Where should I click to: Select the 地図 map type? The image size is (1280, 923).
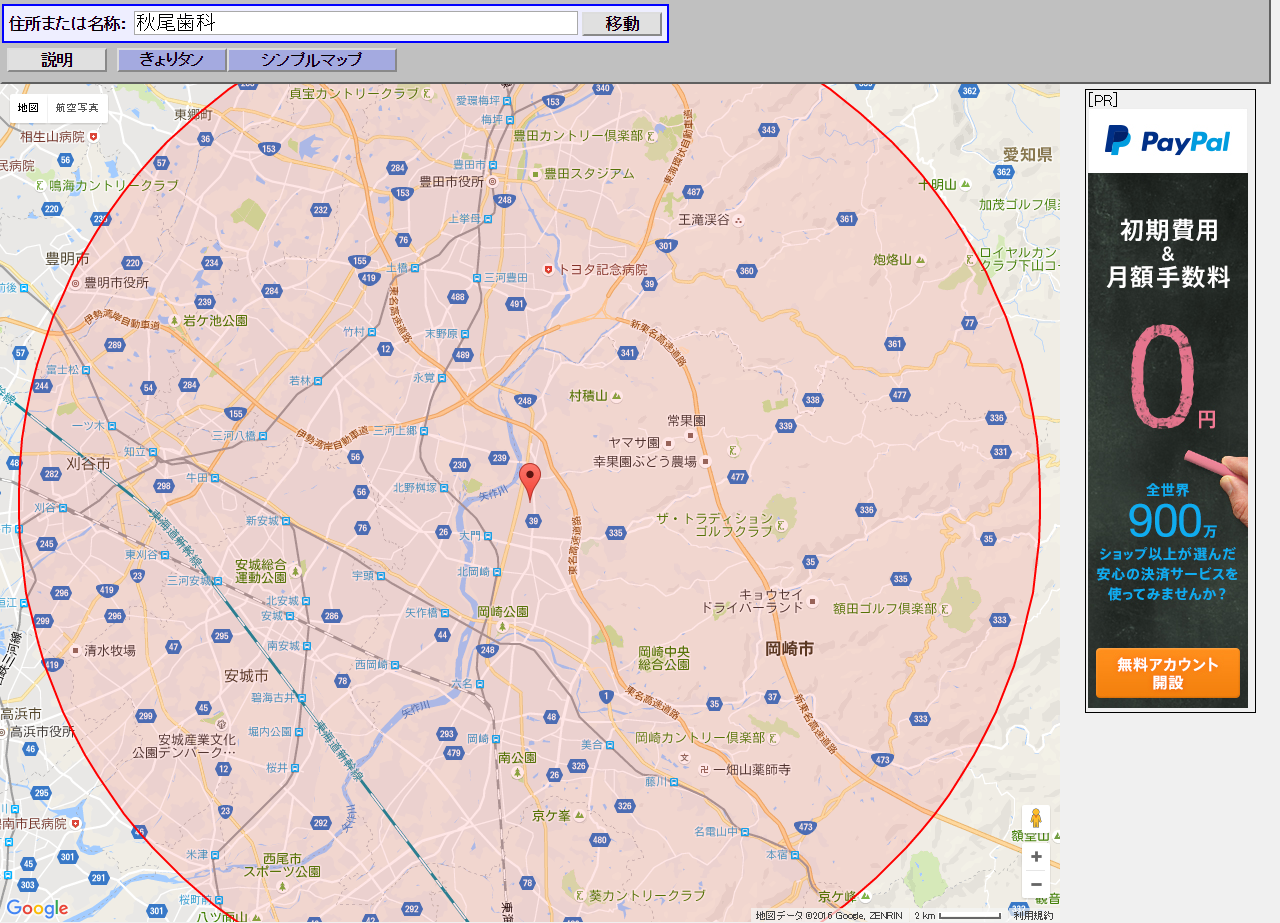click(x=28, y=107)
